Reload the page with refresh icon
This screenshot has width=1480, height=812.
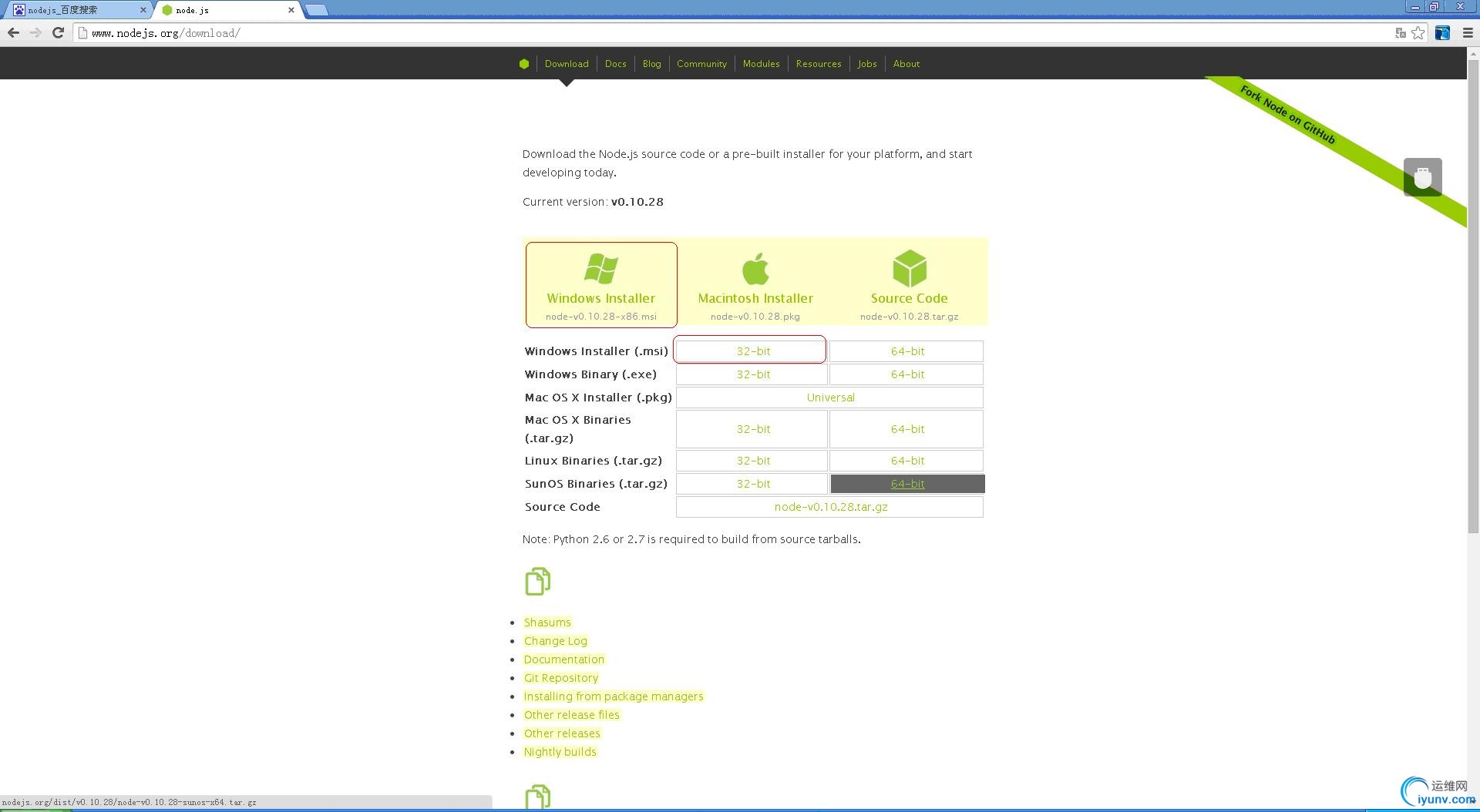(x=58, y=32)
